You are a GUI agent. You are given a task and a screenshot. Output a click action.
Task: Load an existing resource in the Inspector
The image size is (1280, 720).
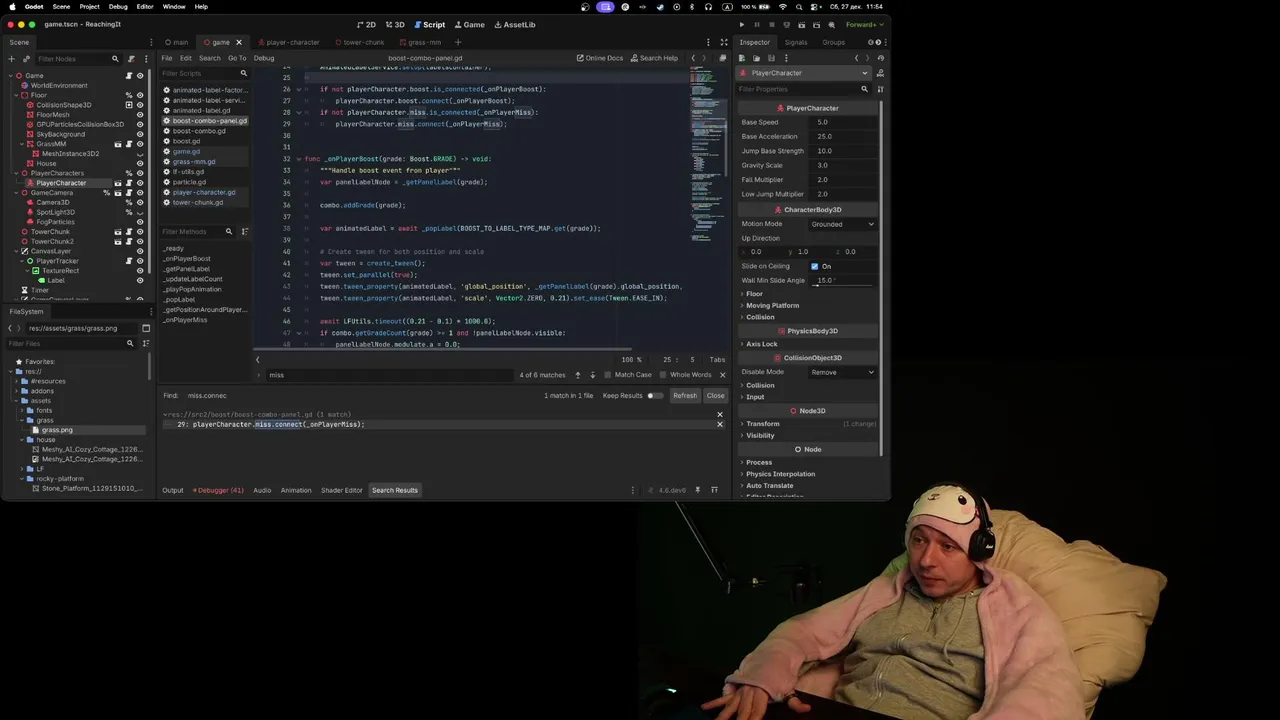[x=756, y=58]
